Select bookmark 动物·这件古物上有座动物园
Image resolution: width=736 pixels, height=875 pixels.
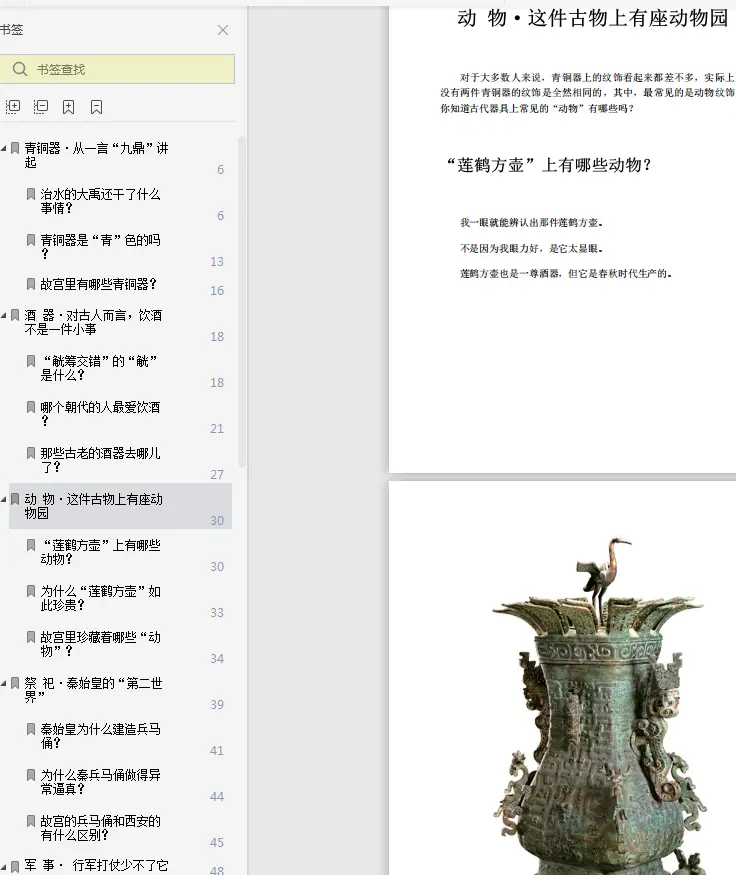pos(120,506)
